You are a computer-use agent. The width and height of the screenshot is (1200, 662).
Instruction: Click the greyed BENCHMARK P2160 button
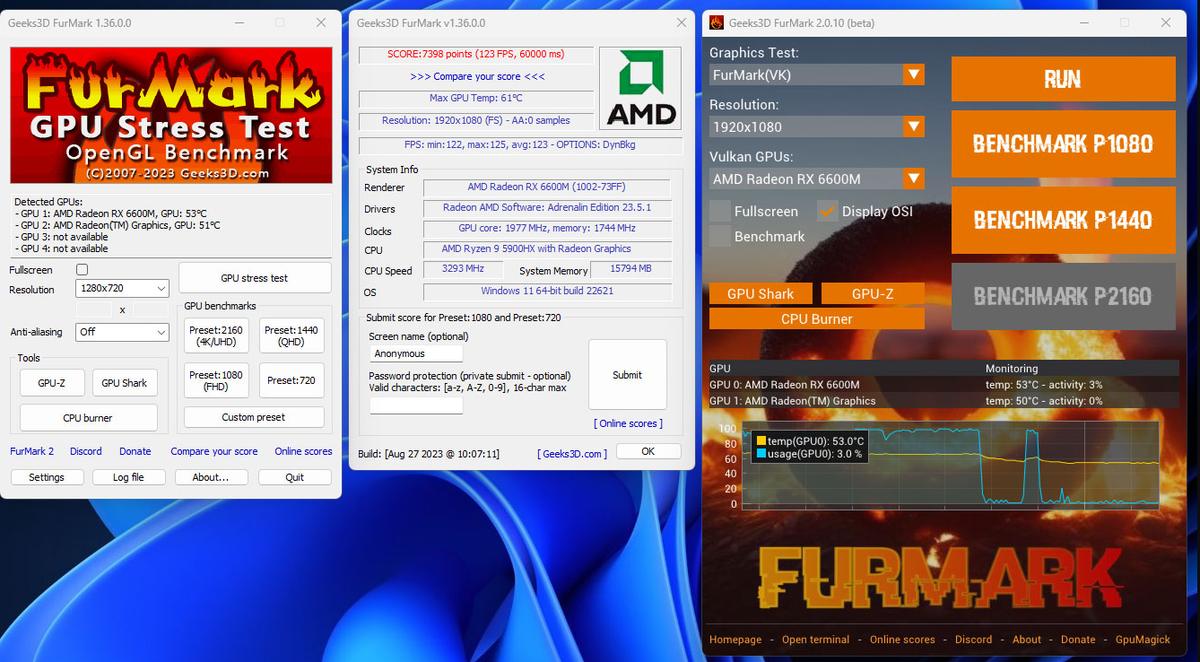(x=1063, y=296)
